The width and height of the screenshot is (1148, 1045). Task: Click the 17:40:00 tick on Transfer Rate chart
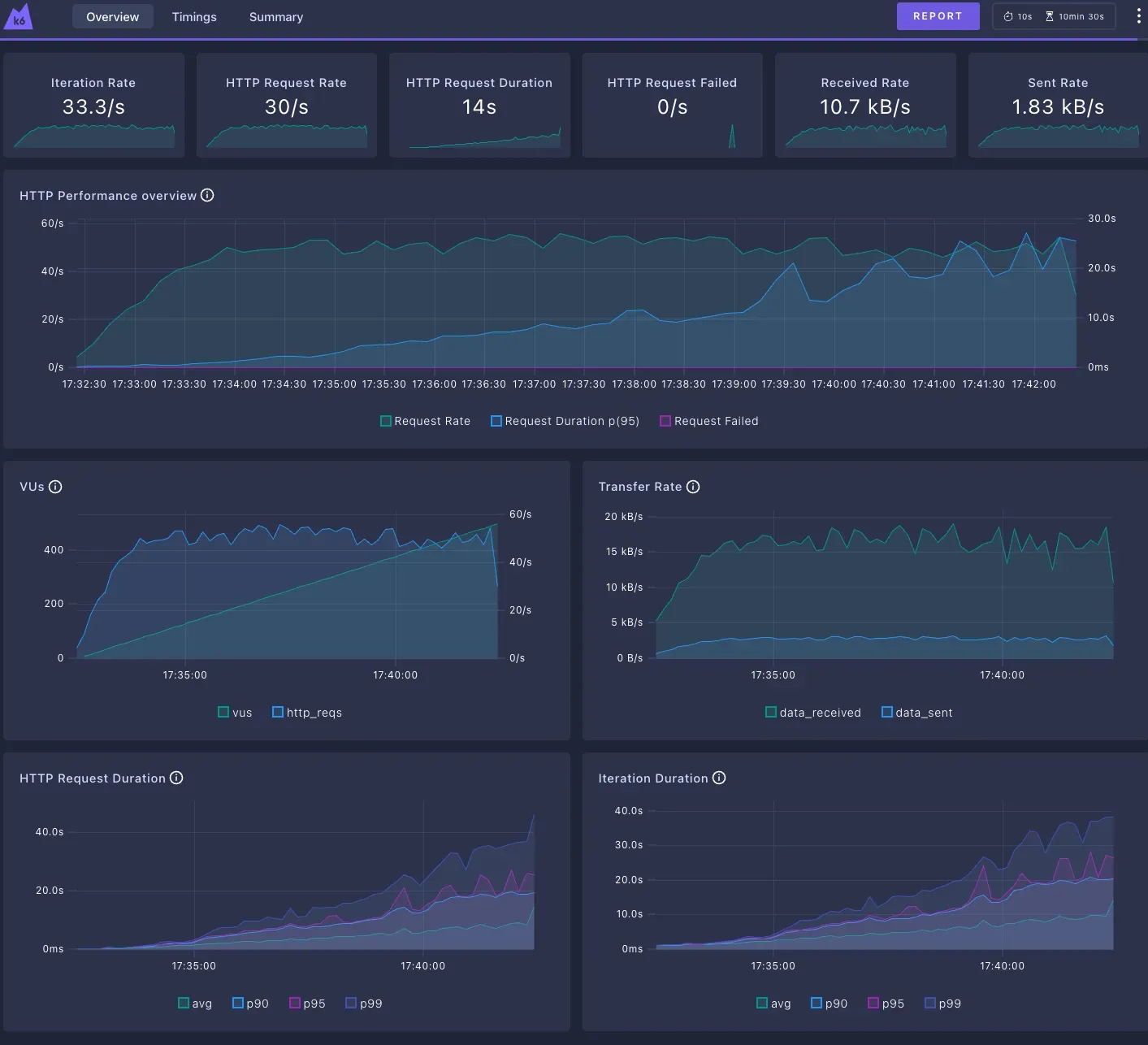click(1002, 675)
